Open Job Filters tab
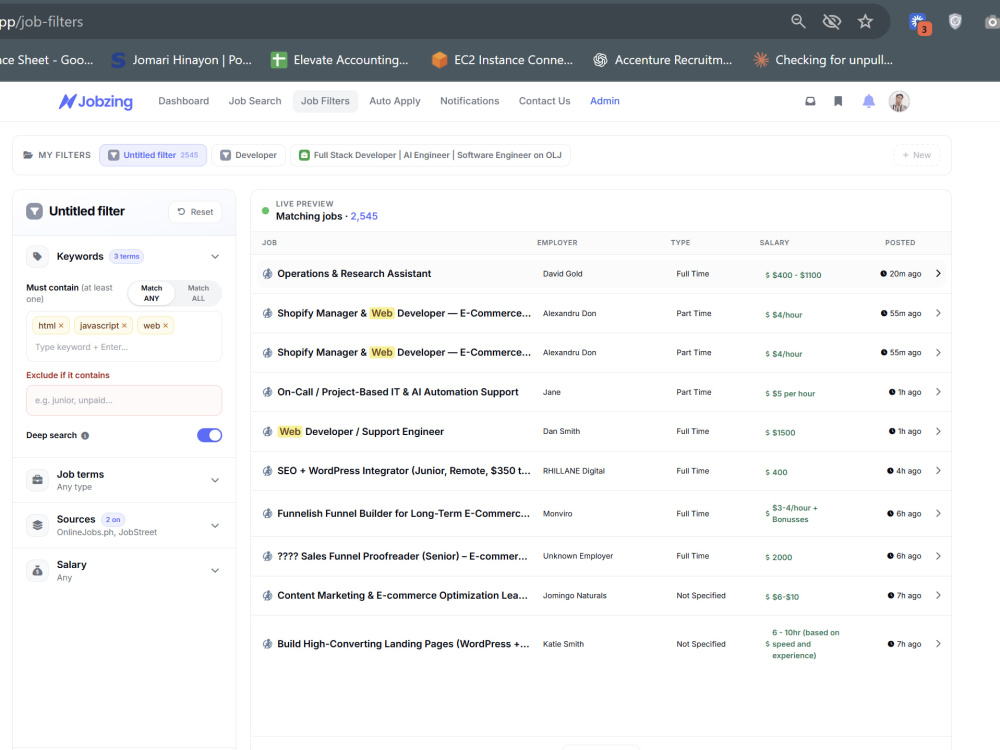Viewport: 1000px width, 750px height. (x=325, y=101)
